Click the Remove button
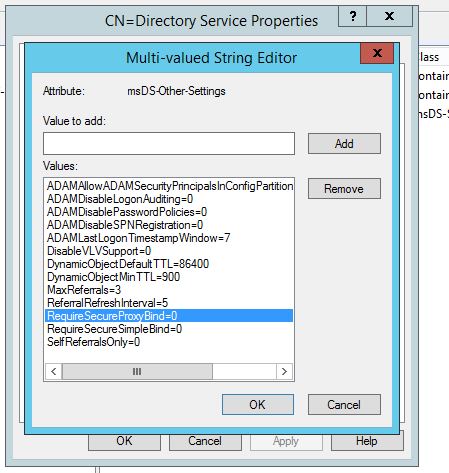449x473 pixels. click(x=344, y=189)
